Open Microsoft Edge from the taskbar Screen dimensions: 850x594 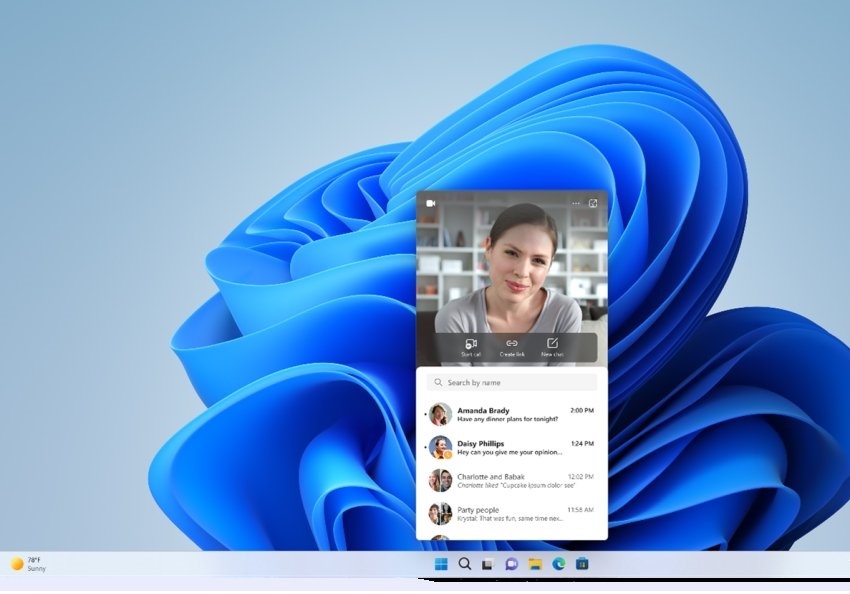(558, 564)
